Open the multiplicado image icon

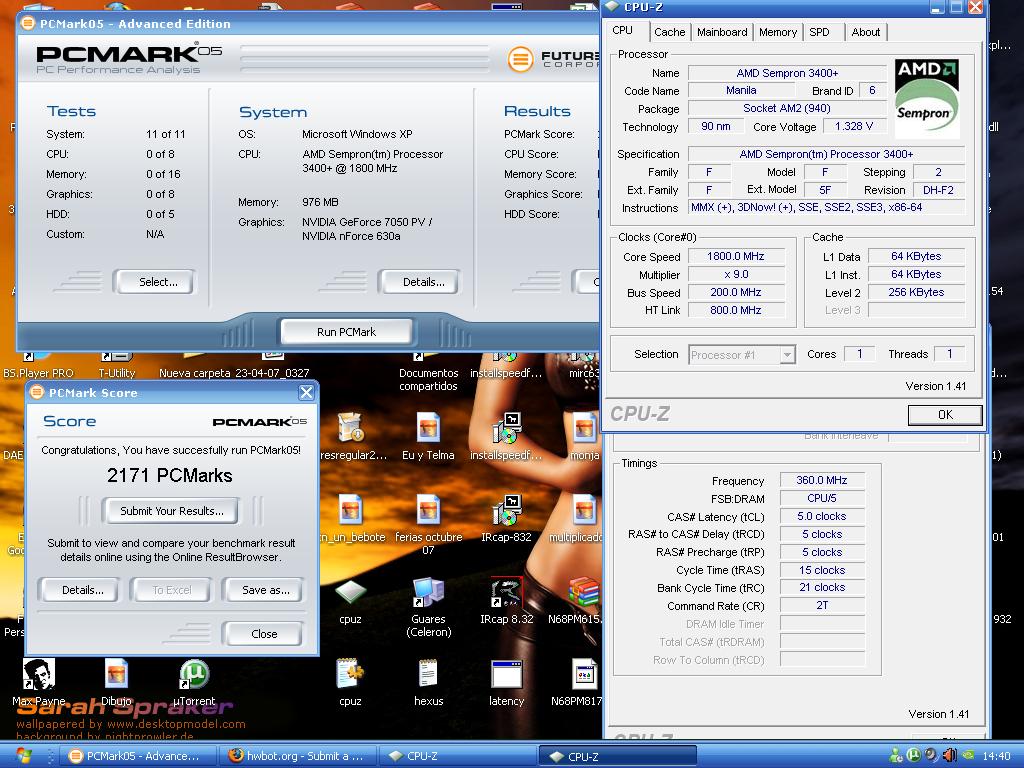pyautogui.click(x=584, y=510)
